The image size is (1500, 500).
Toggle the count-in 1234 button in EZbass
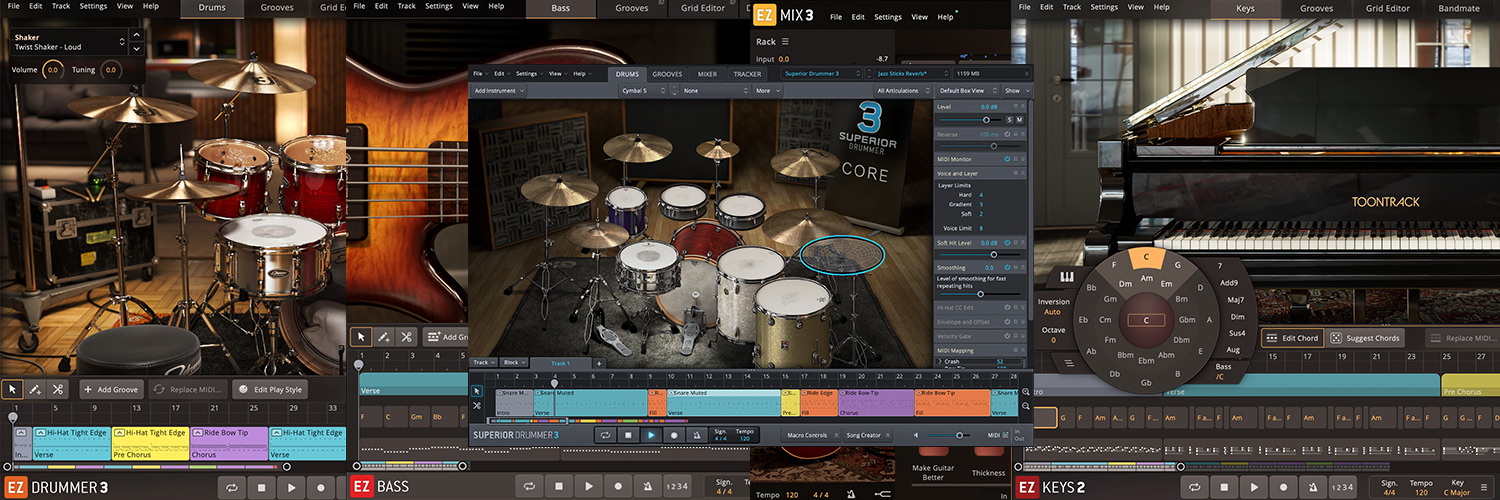pyautogui.click(x=678, y=486)
